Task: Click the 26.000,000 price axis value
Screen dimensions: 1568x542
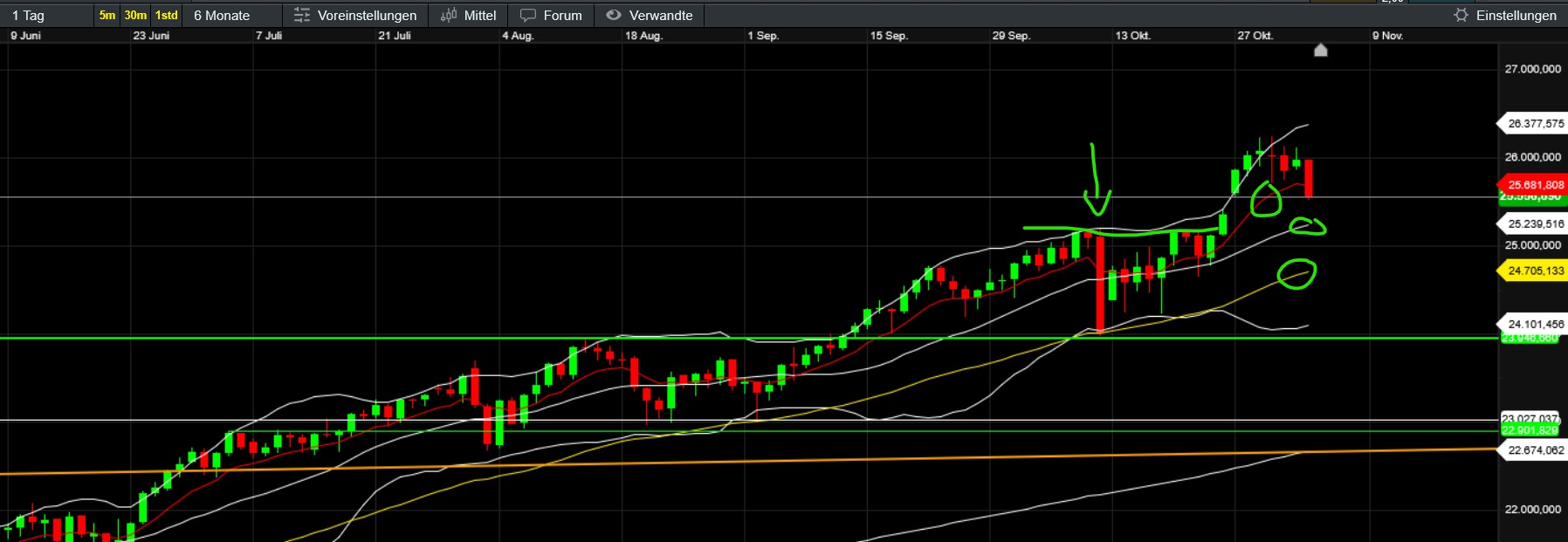Action: 1533,157
